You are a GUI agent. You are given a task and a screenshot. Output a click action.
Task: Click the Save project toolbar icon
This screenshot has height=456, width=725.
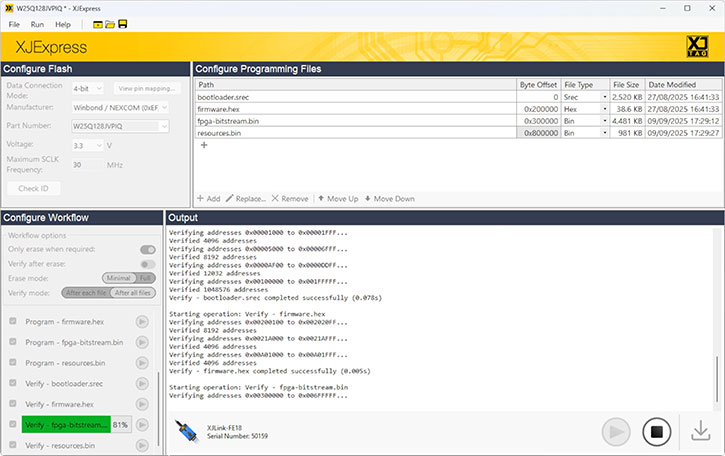[123, 24]
